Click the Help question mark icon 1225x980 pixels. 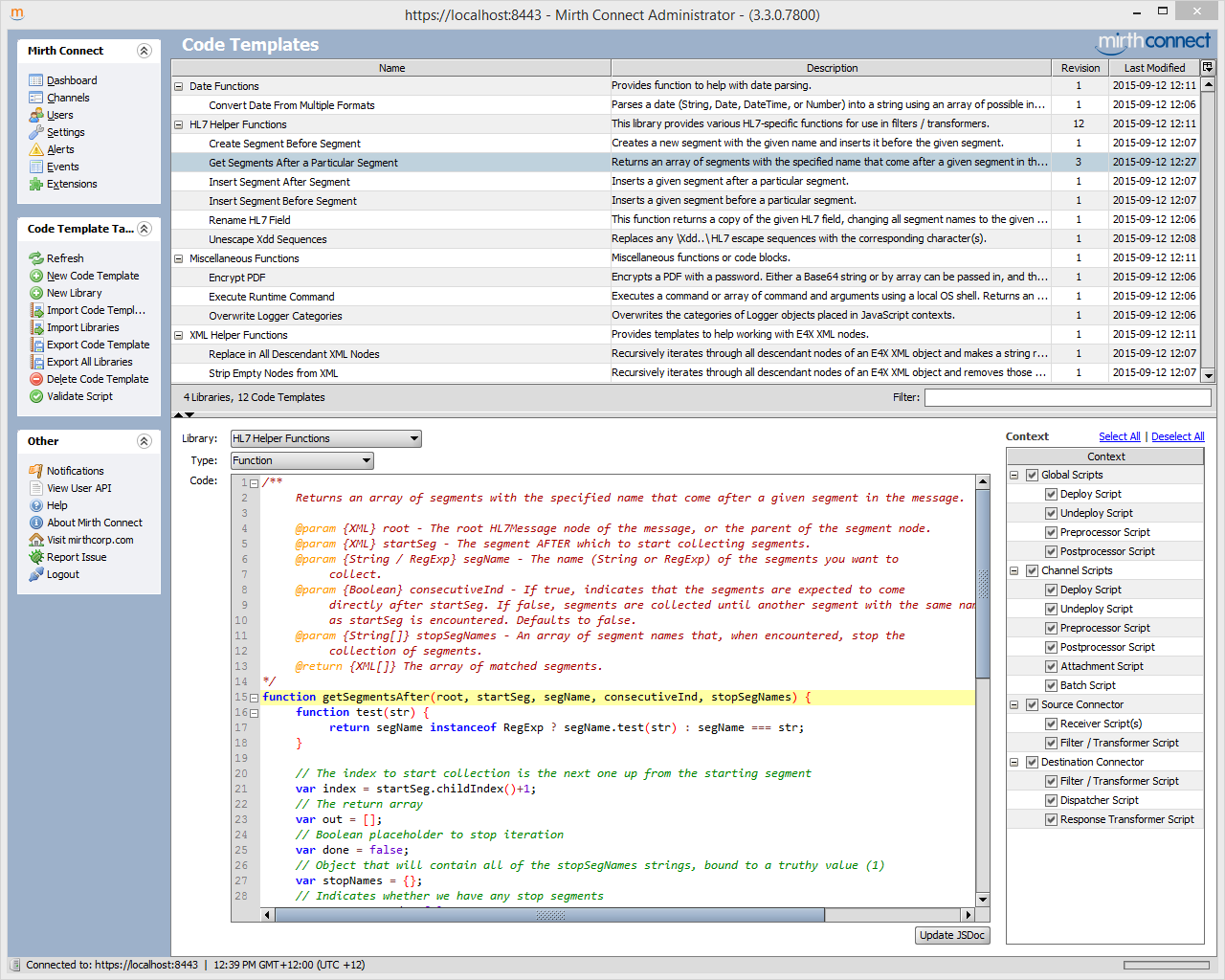(x=36, y=505)
